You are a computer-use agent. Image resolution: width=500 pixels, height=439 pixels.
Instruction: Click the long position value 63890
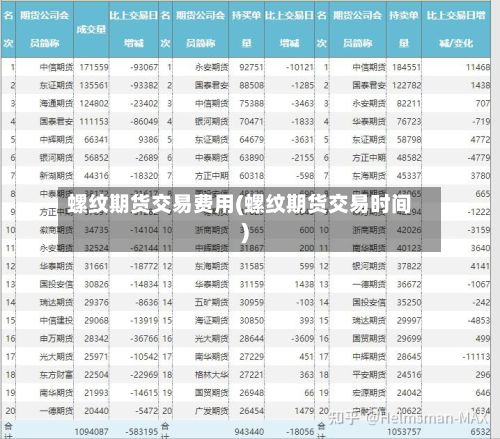point(251,157)
